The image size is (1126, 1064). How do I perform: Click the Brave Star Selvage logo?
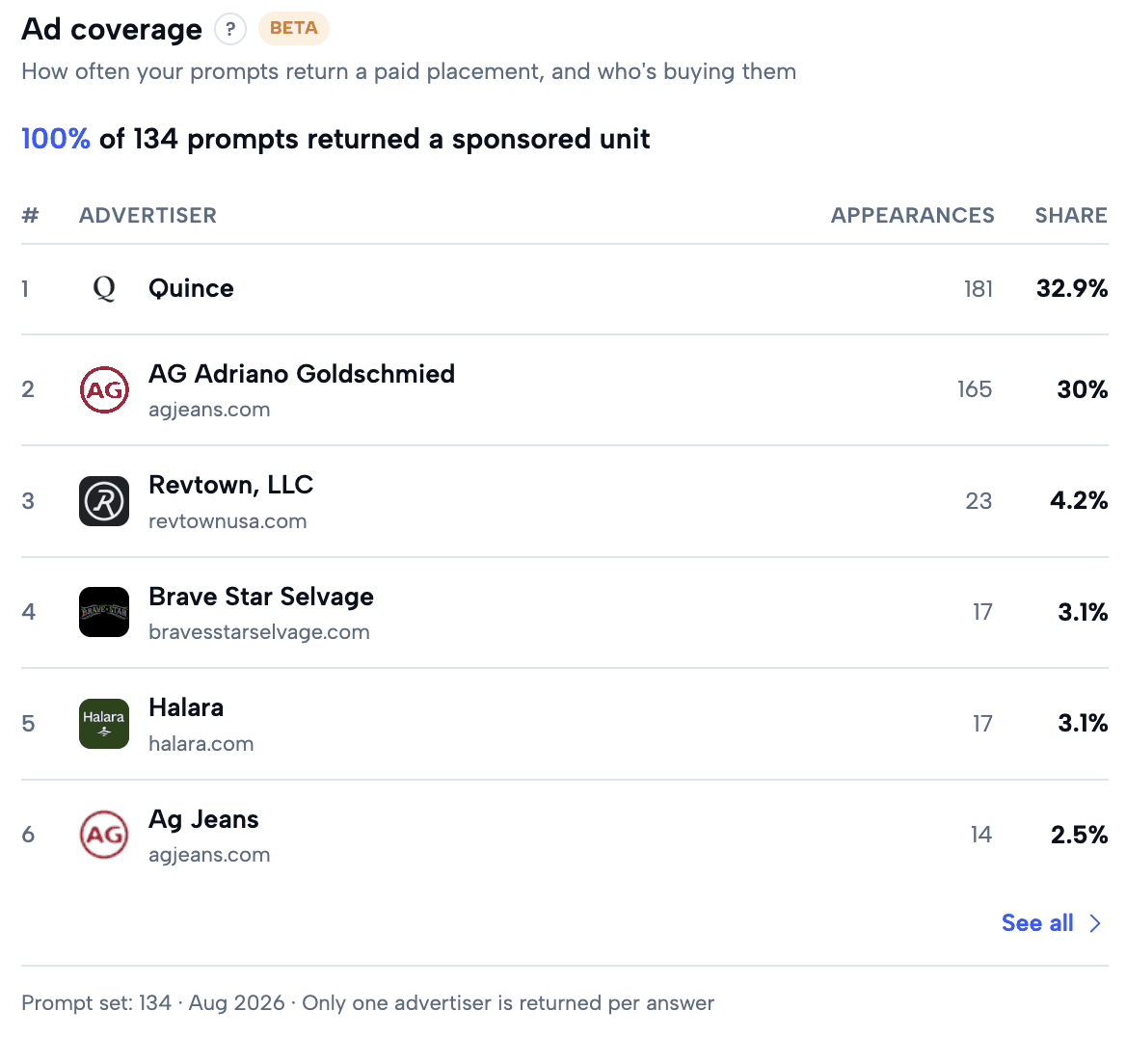[104, 612]
